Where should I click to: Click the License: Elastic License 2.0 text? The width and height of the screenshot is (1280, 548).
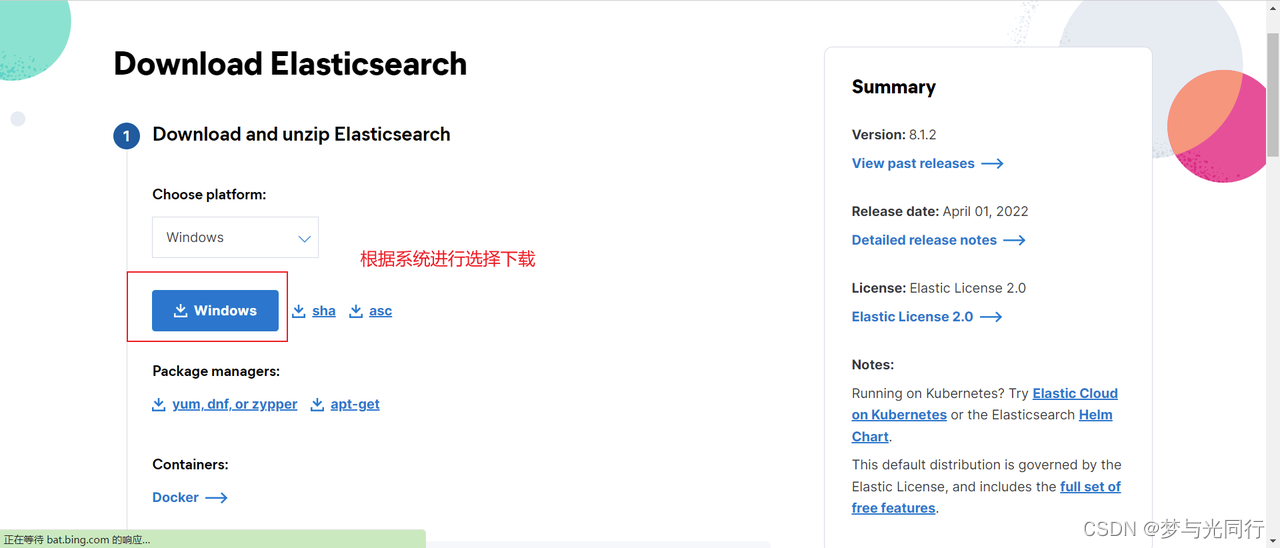click(939, 288)
